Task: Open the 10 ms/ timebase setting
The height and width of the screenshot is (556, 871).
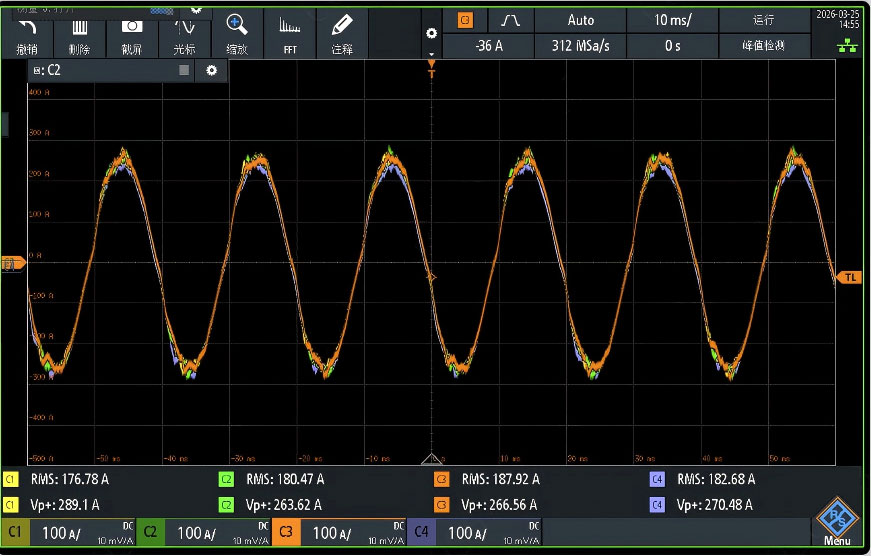Action: (672, 21)
